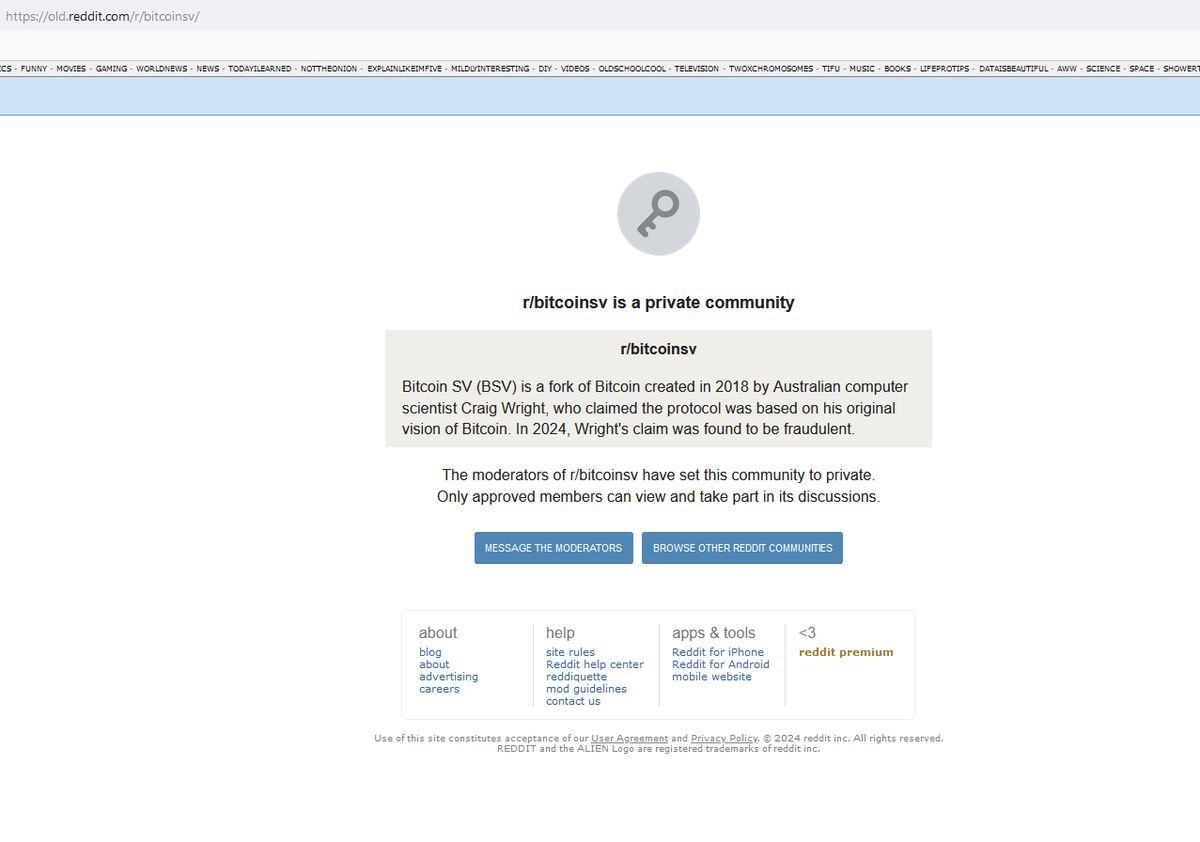1200x842 pixels.
Task: Click the private community key icon
Action: point(658,214)
